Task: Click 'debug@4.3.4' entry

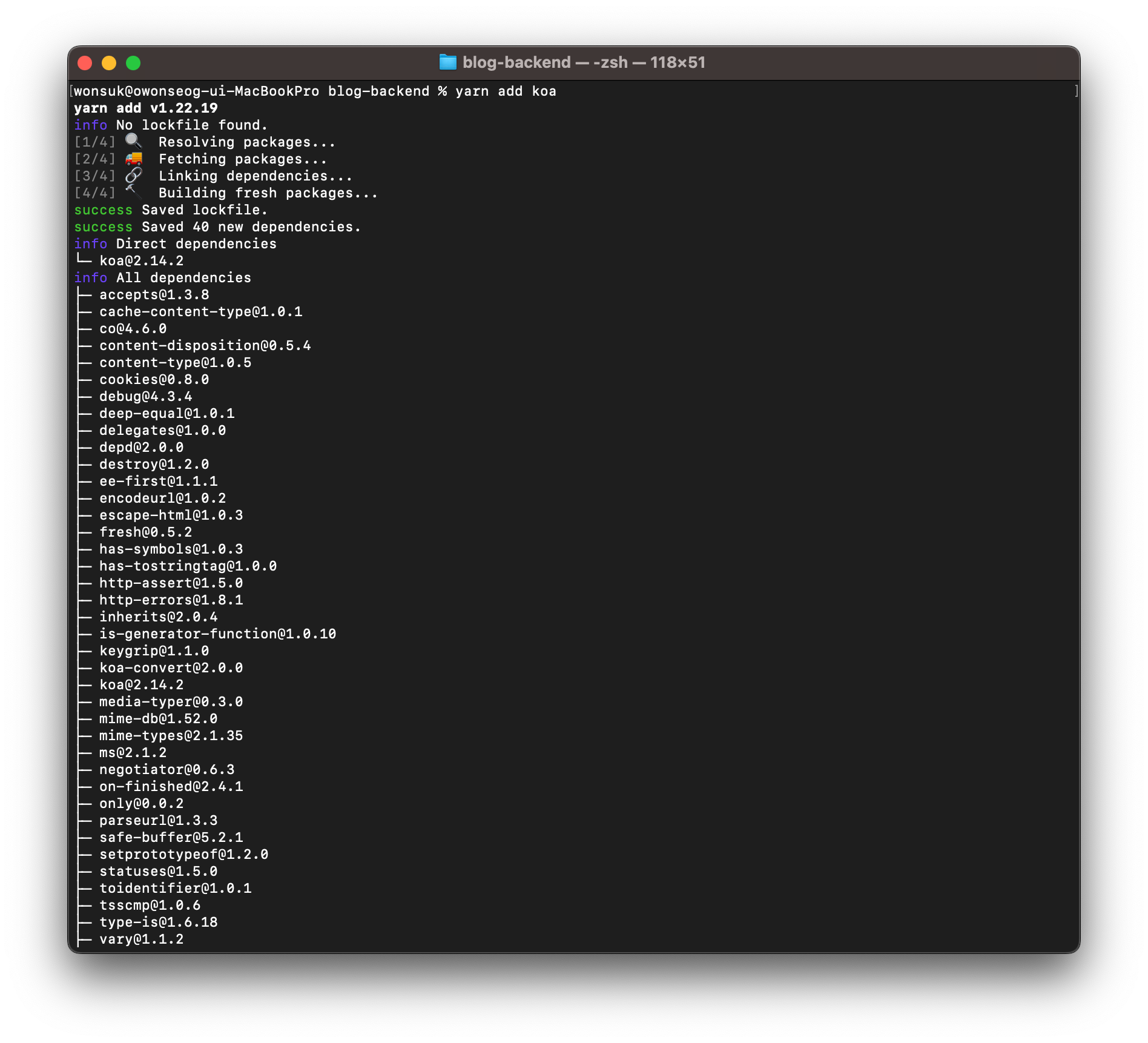Action: [x=146, y=397]
